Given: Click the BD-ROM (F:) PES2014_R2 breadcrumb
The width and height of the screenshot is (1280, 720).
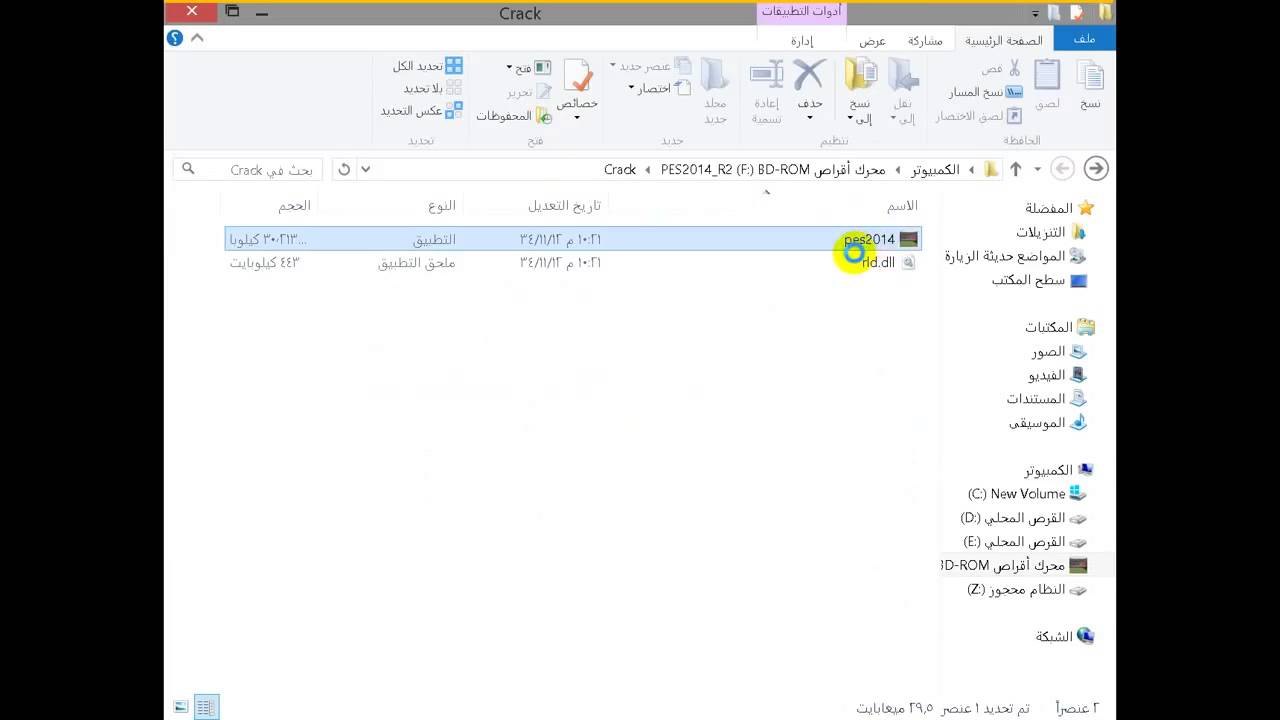Looking at the screenshot, I should click(x=773, y=169).
